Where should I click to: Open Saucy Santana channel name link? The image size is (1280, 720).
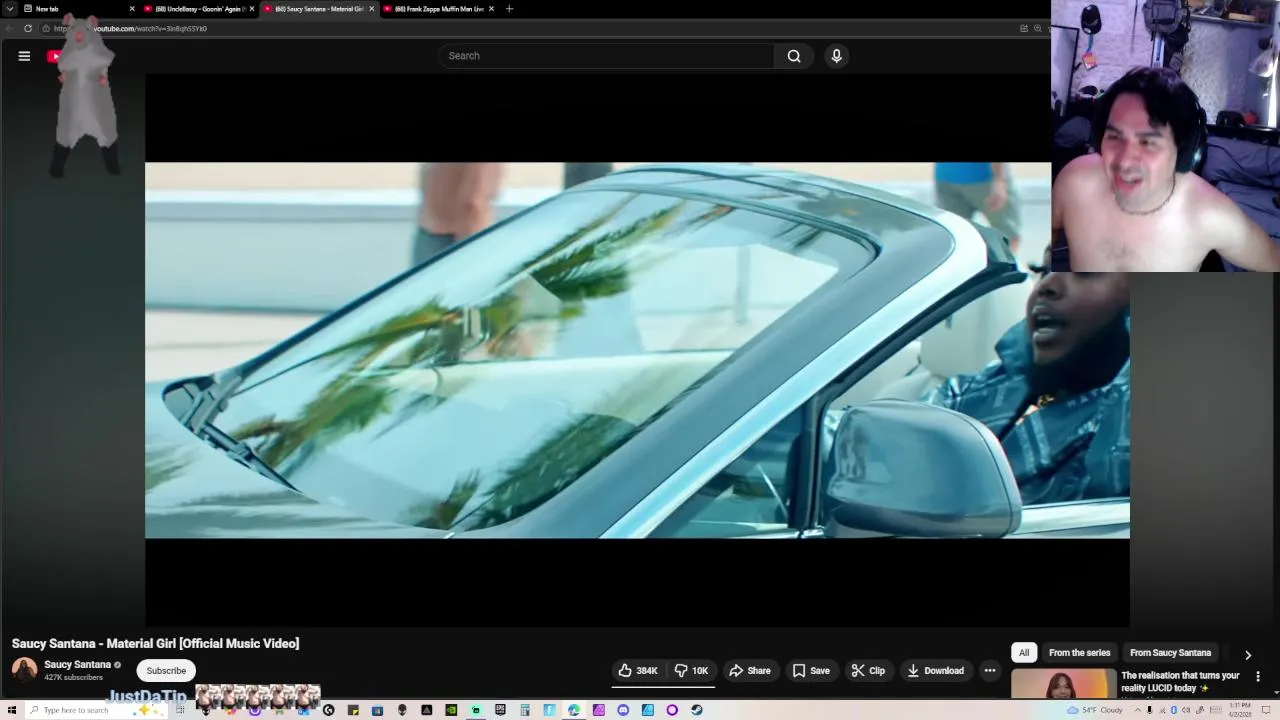point(77,665)
